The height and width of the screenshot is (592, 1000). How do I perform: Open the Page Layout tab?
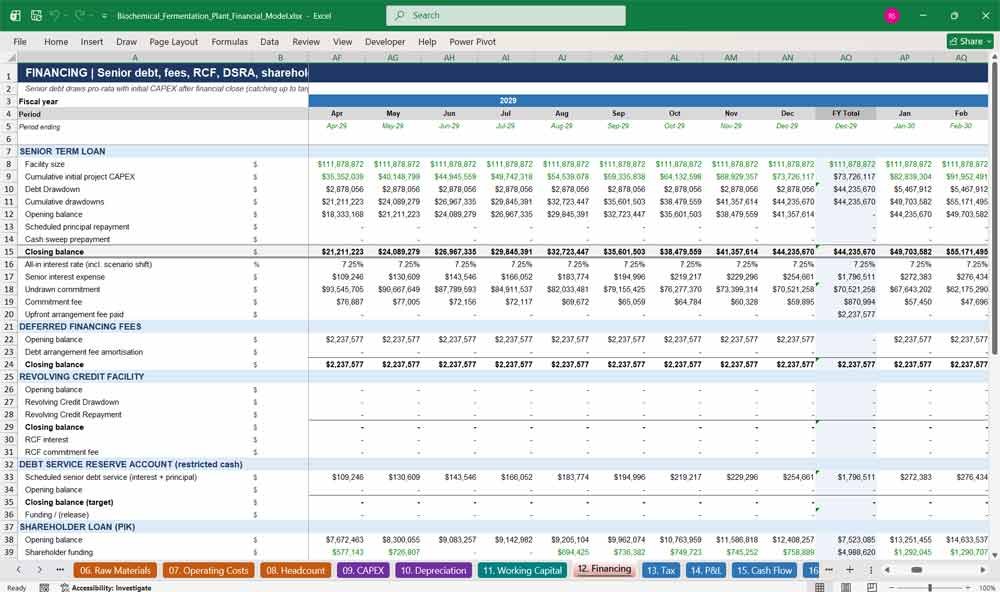173,41
